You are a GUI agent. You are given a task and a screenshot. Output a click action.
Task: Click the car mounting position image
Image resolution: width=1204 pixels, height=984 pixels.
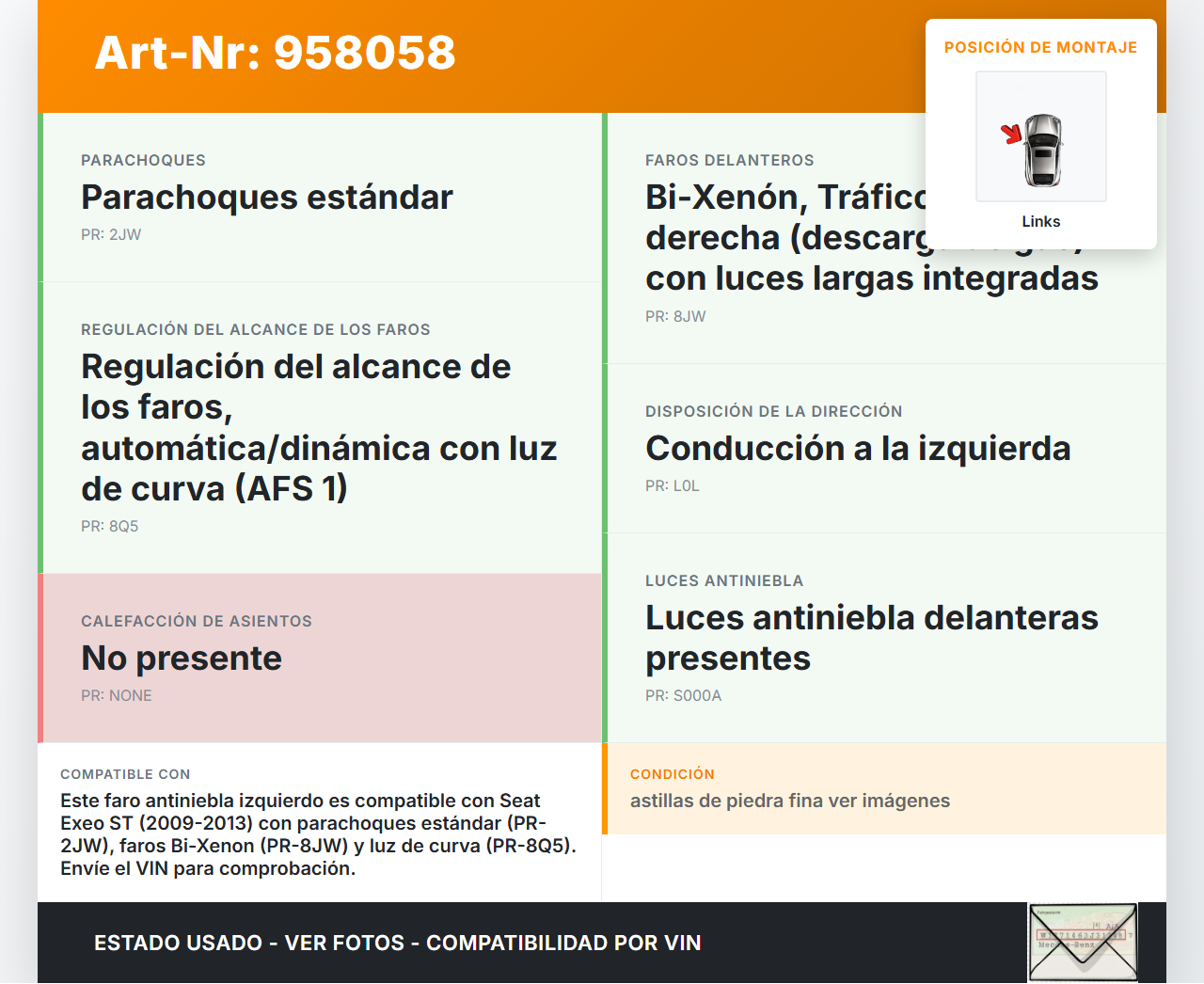1041,136
